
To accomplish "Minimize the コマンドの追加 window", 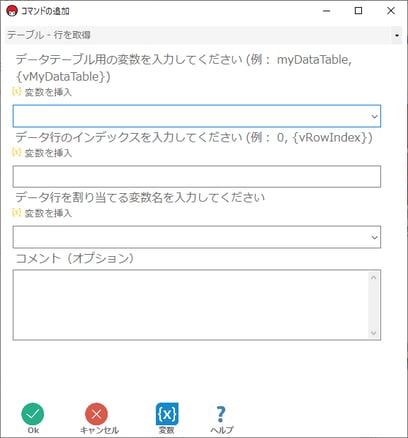I will (327, 11).
